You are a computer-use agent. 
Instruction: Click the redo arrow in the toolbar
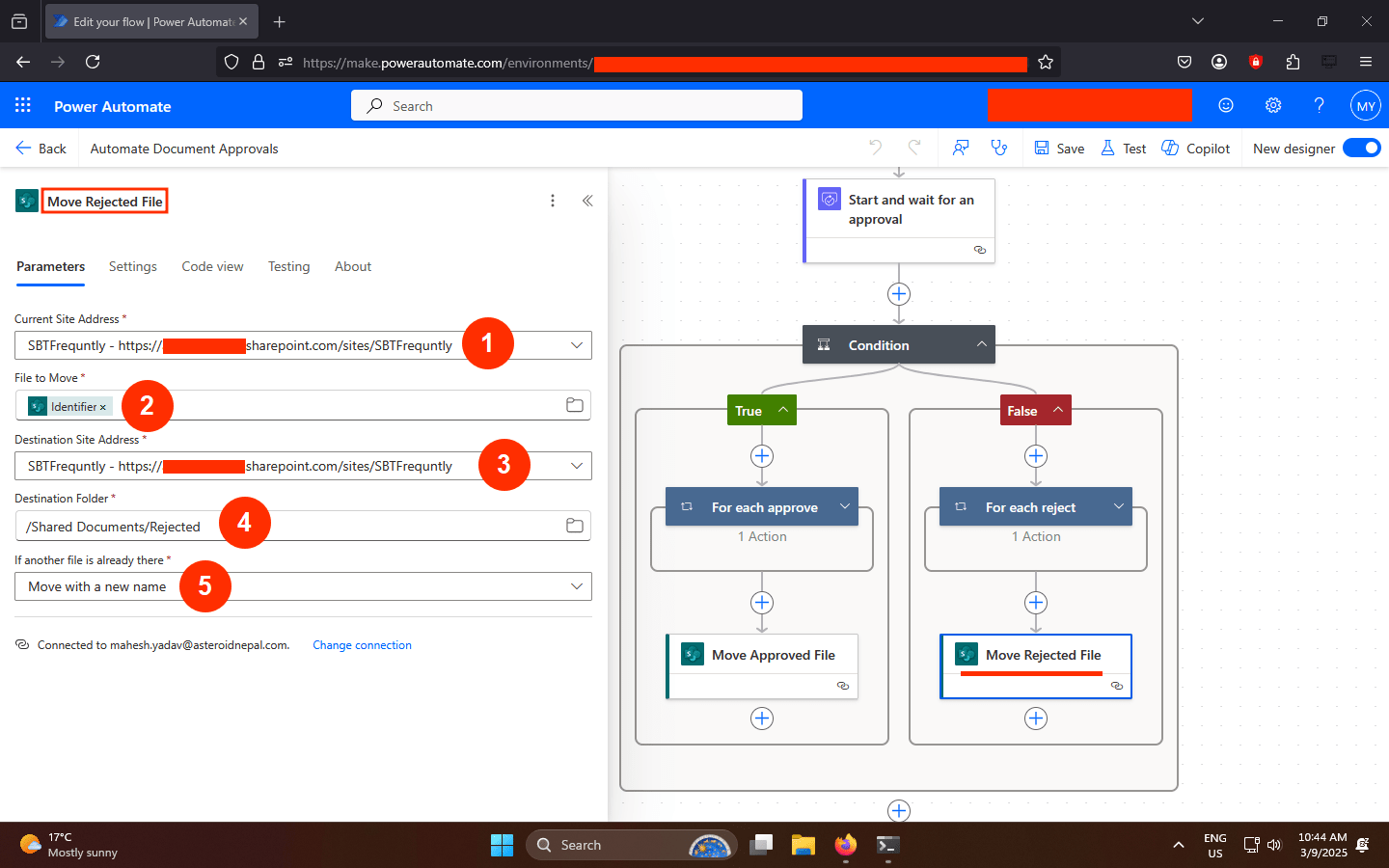click(x=913, y=148)
